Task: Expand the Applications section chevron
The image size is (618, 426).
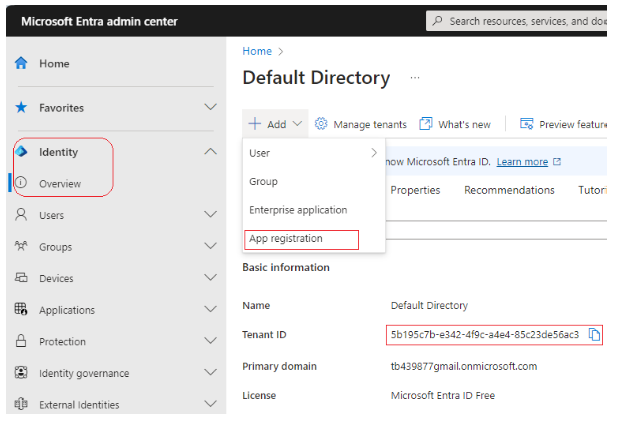Action: [x=210, y=309]
